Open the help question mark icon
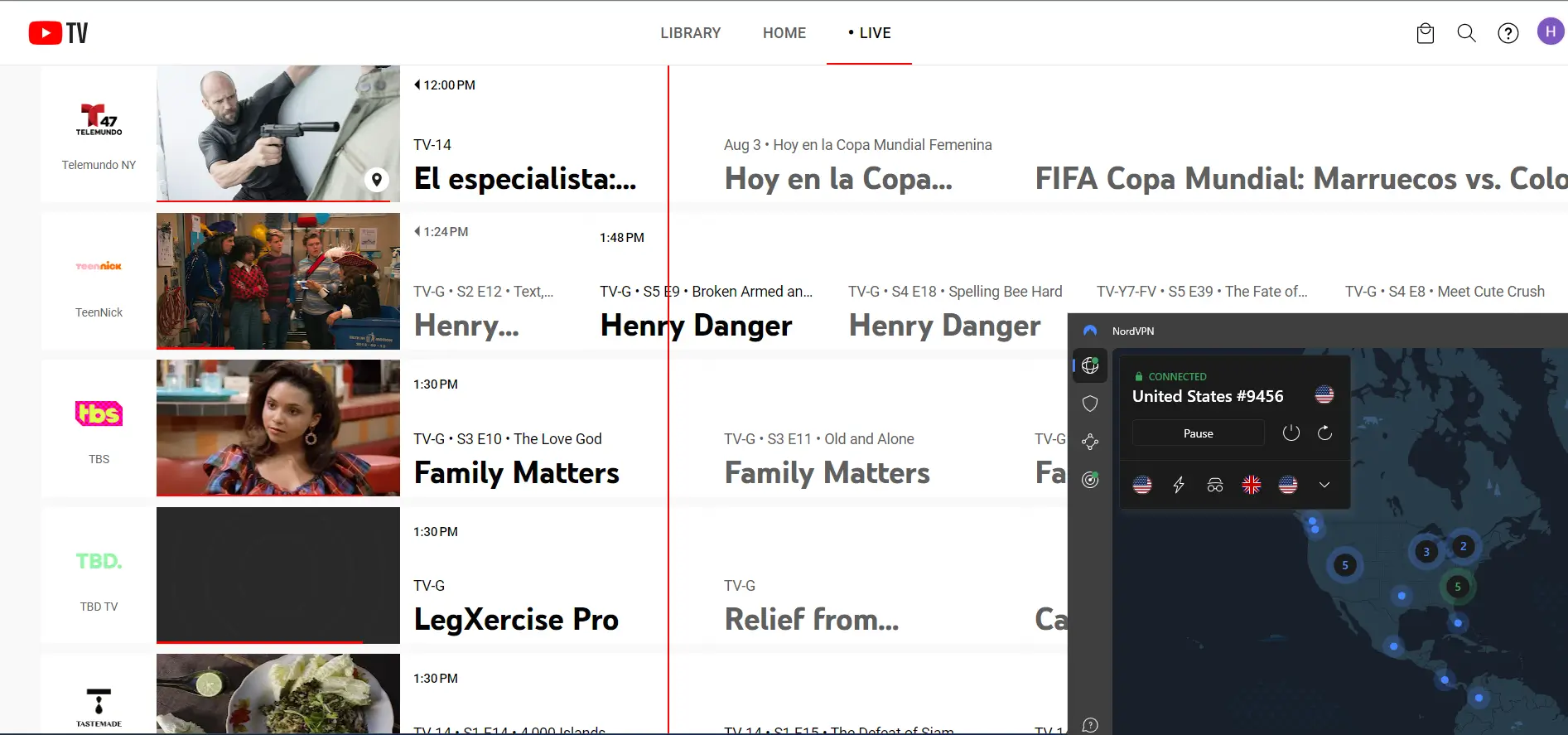The width and height of the screenshot is (1568, 735). 1508,33
